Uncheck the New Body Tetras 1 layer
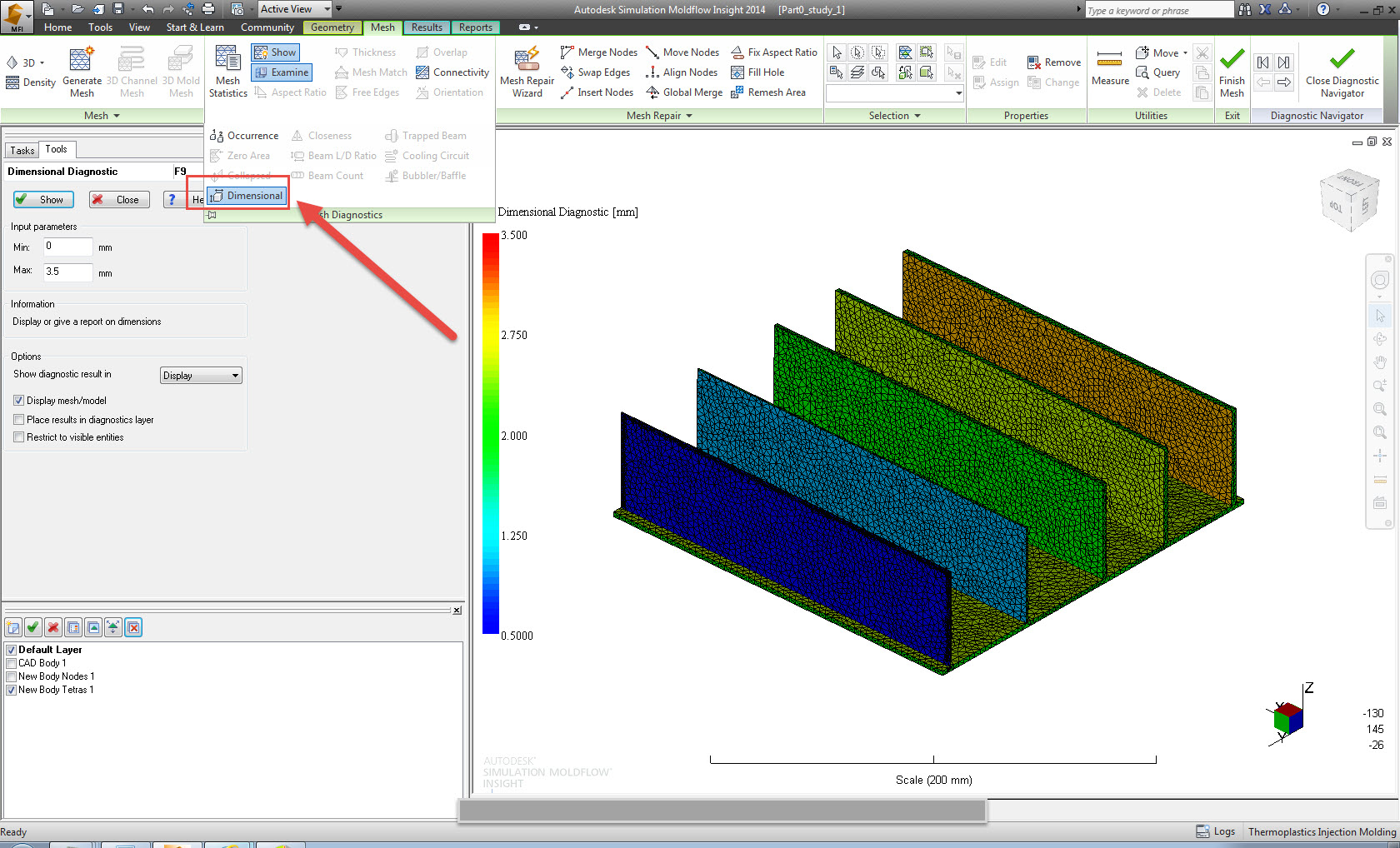This screenshot has height=848, width=1400. [12, 690]
